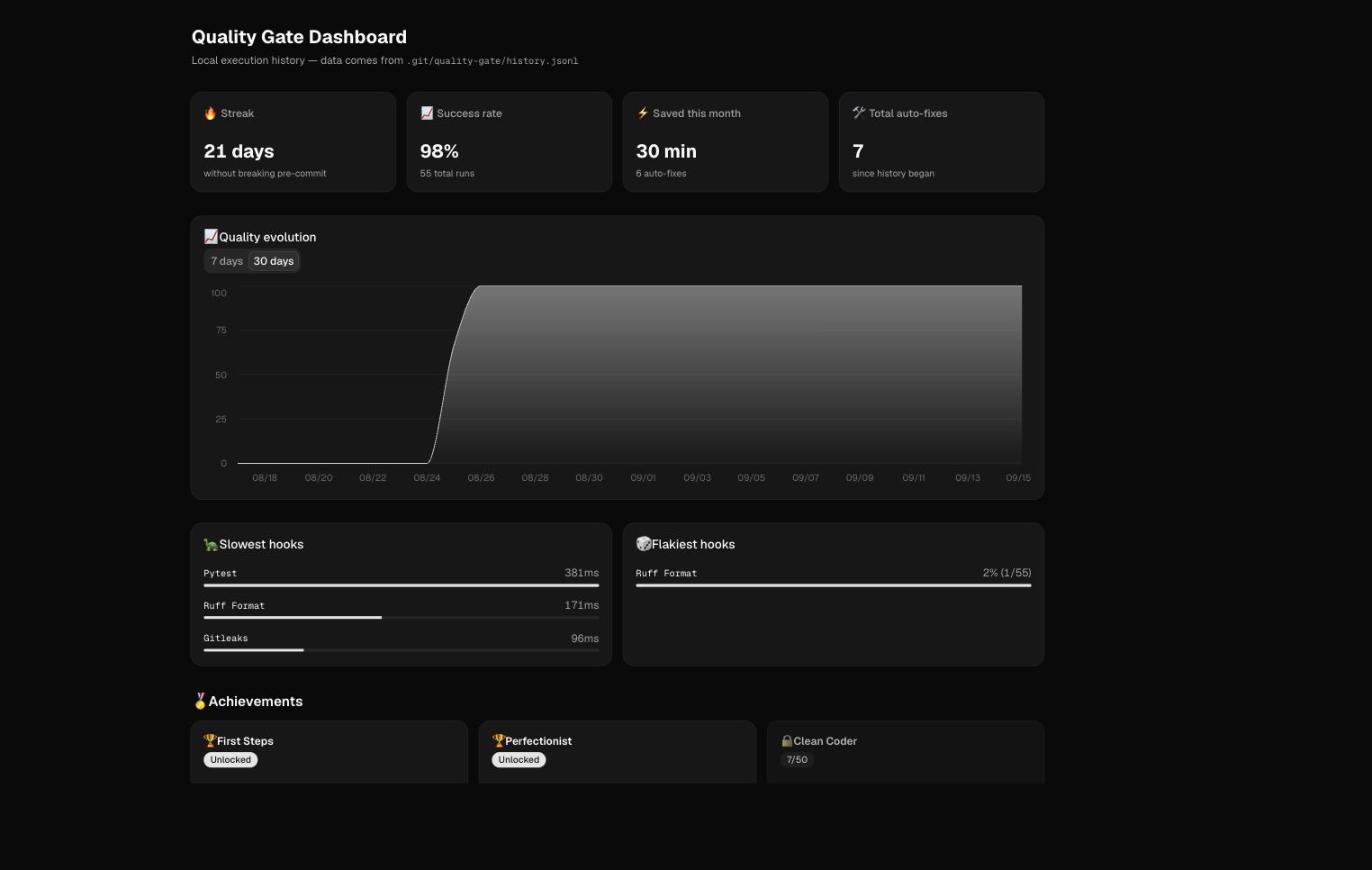Click the chart icon beside Quality evolution
Screen dimensions: 1372x870
(x=211, y=237)
